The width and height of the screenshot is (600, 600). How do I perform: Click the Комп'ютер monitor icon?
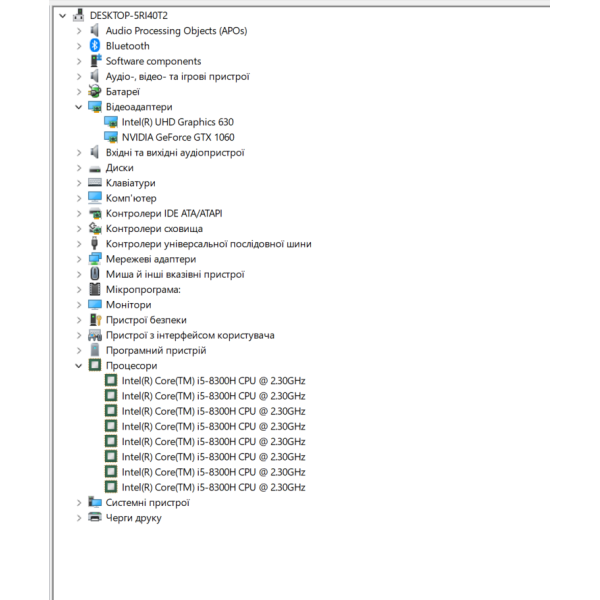click(x=95, y=198)
